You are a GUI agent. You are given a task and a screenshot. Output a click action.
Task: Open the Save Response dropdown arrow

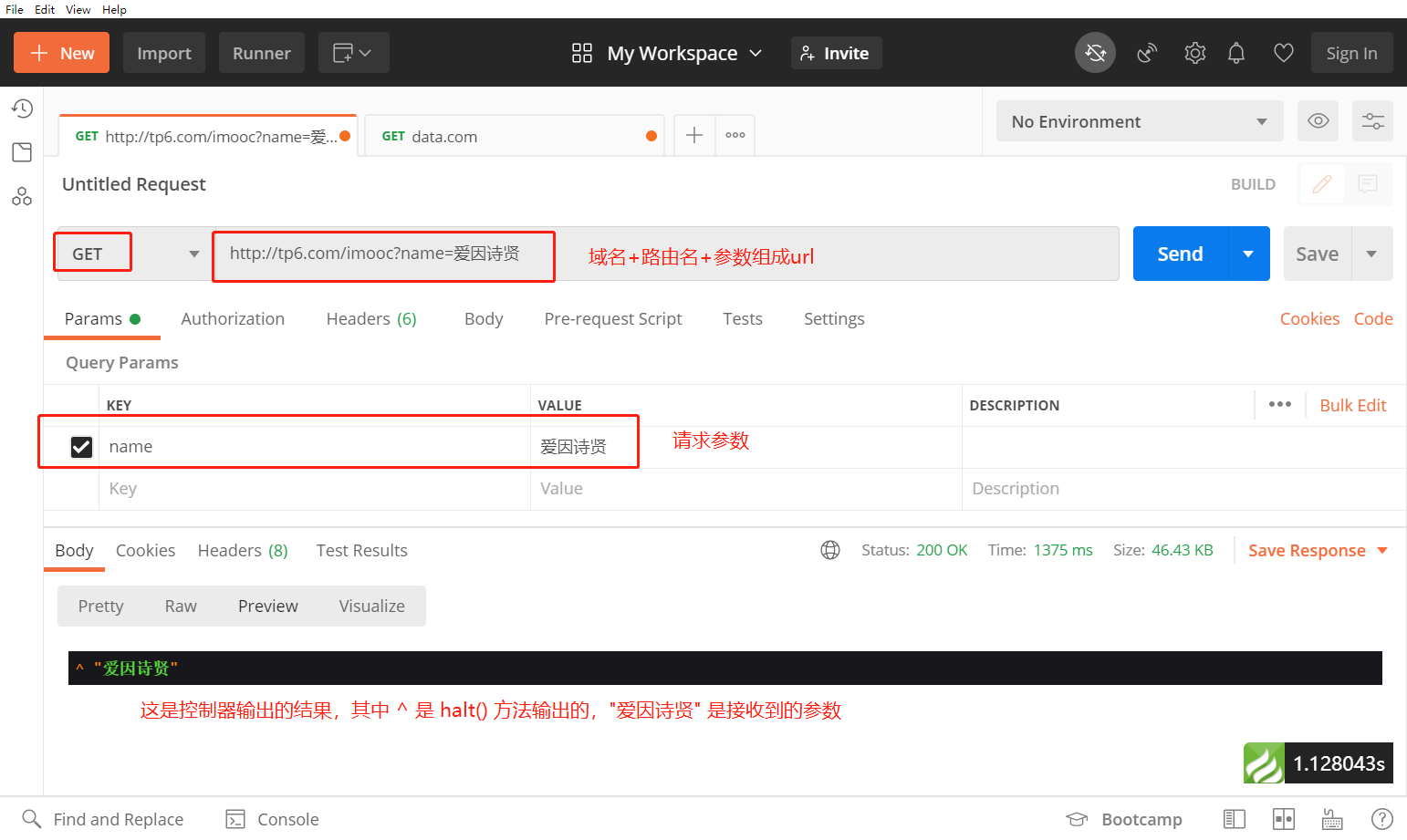point(1382,550)
